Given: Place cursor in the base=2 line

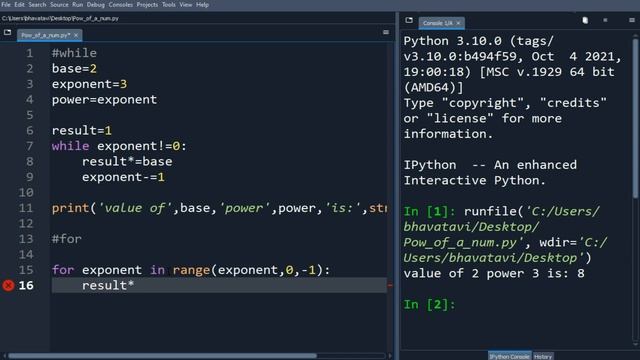Looking at the screenshot, I should [x=74, y=69].
